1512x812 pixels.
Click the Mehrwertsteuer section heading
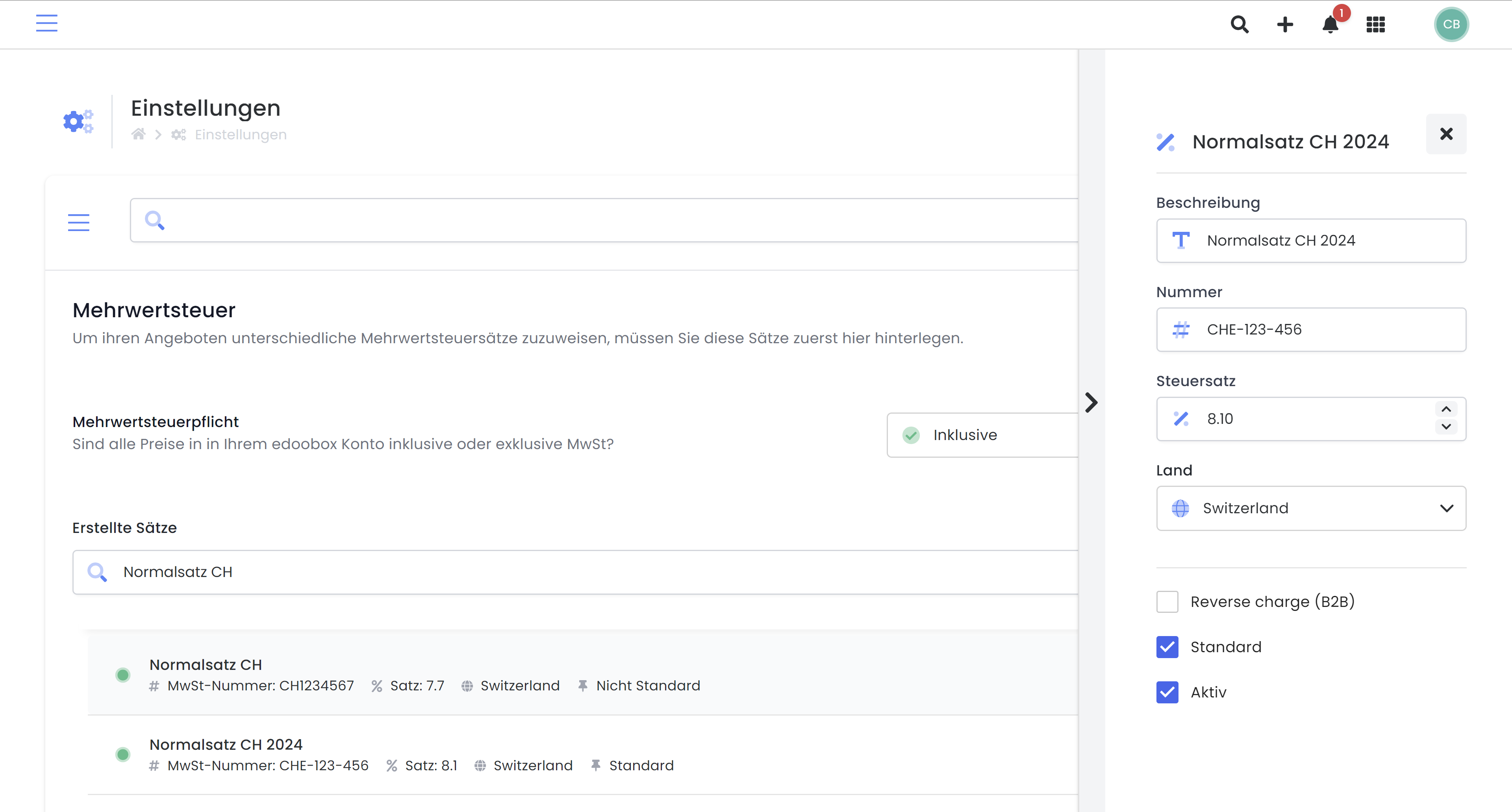click(154, 310)
